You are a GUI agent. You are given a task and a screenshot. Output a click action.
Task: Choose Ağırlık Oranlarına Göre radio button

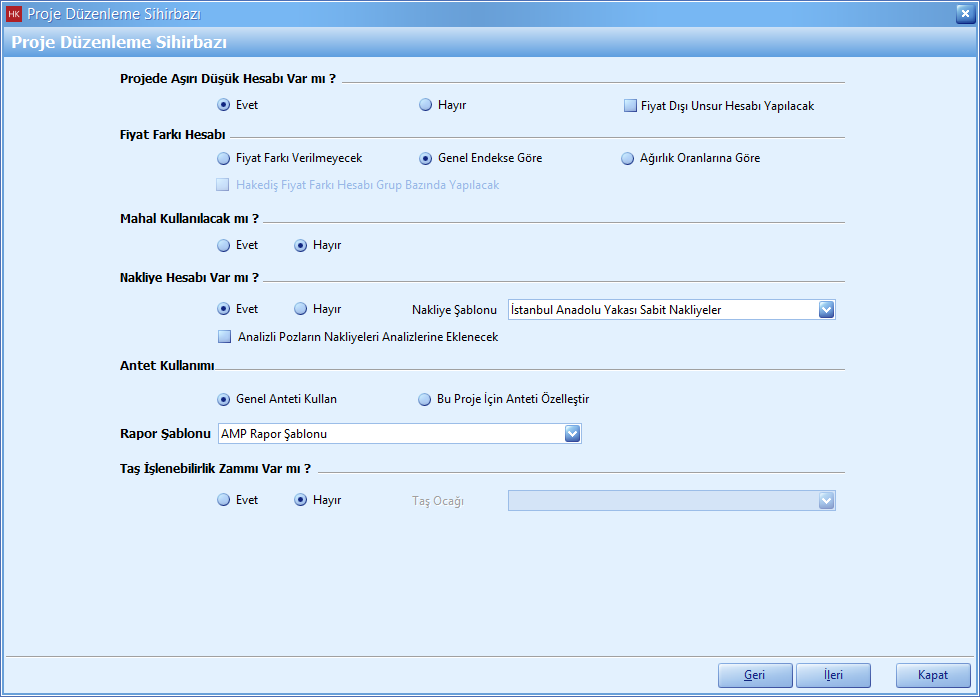628,158
